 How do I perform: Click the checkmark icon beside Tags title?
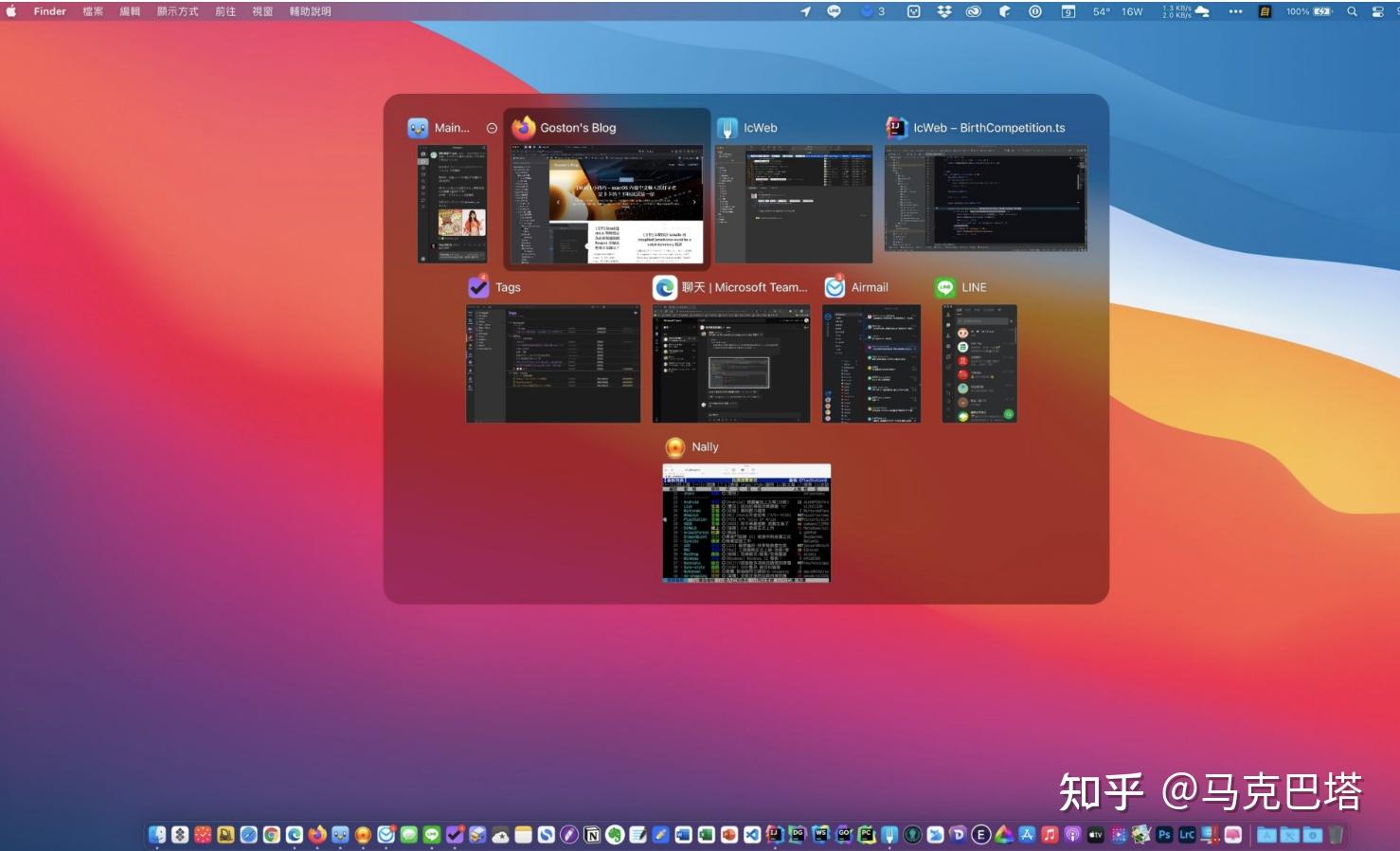coord(478,287)
